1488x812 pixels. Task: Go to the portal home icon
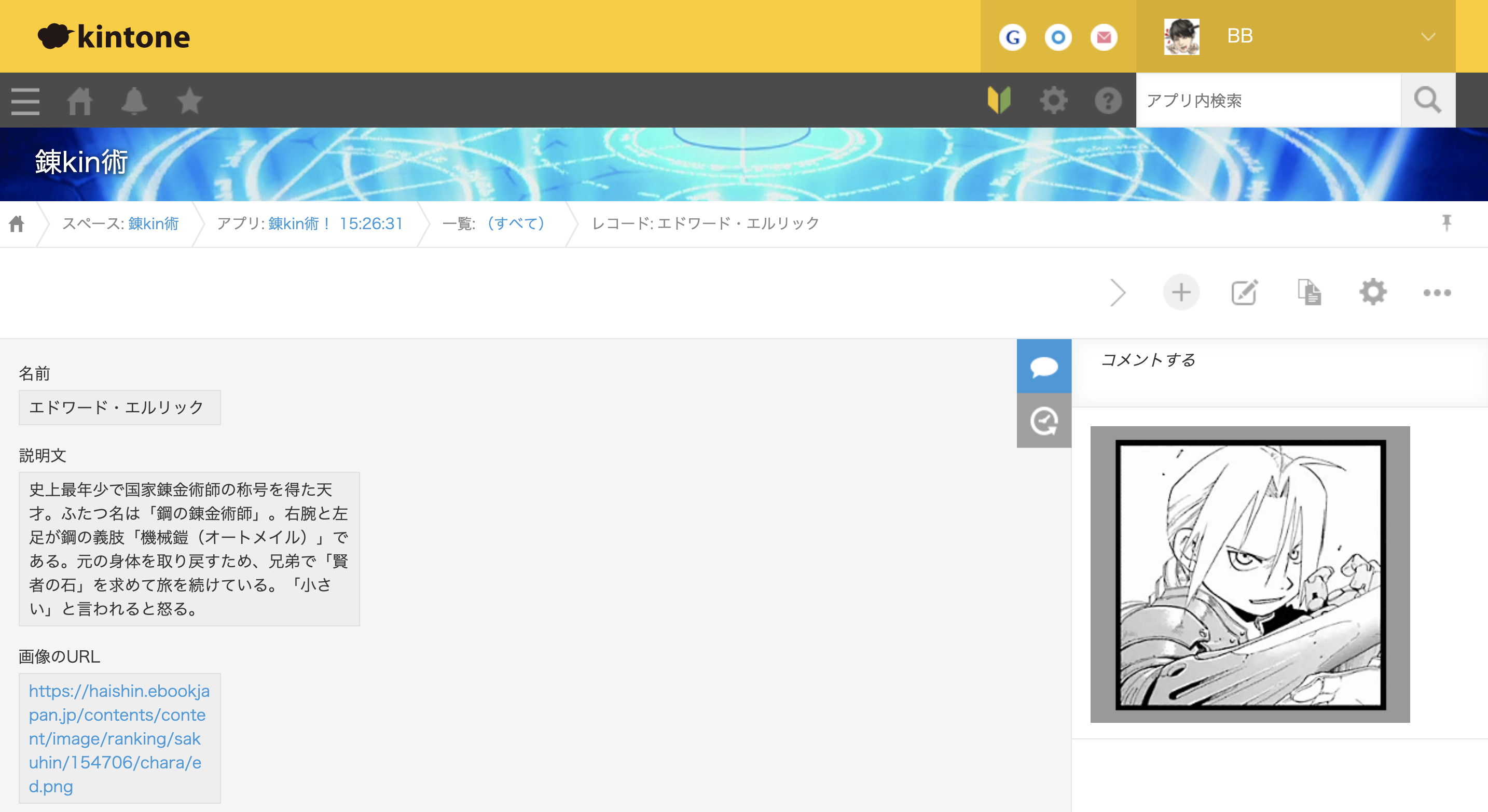[80, 101]
